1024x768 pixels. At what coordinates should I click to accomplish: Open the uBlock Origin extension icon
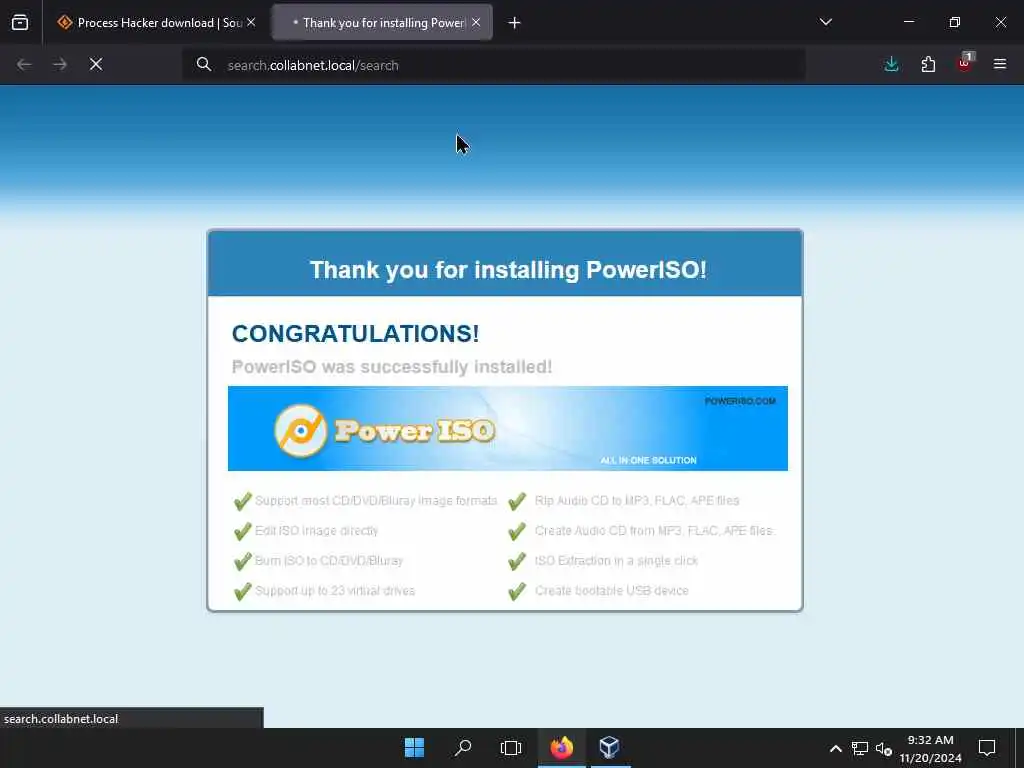(x=965, y=63)
